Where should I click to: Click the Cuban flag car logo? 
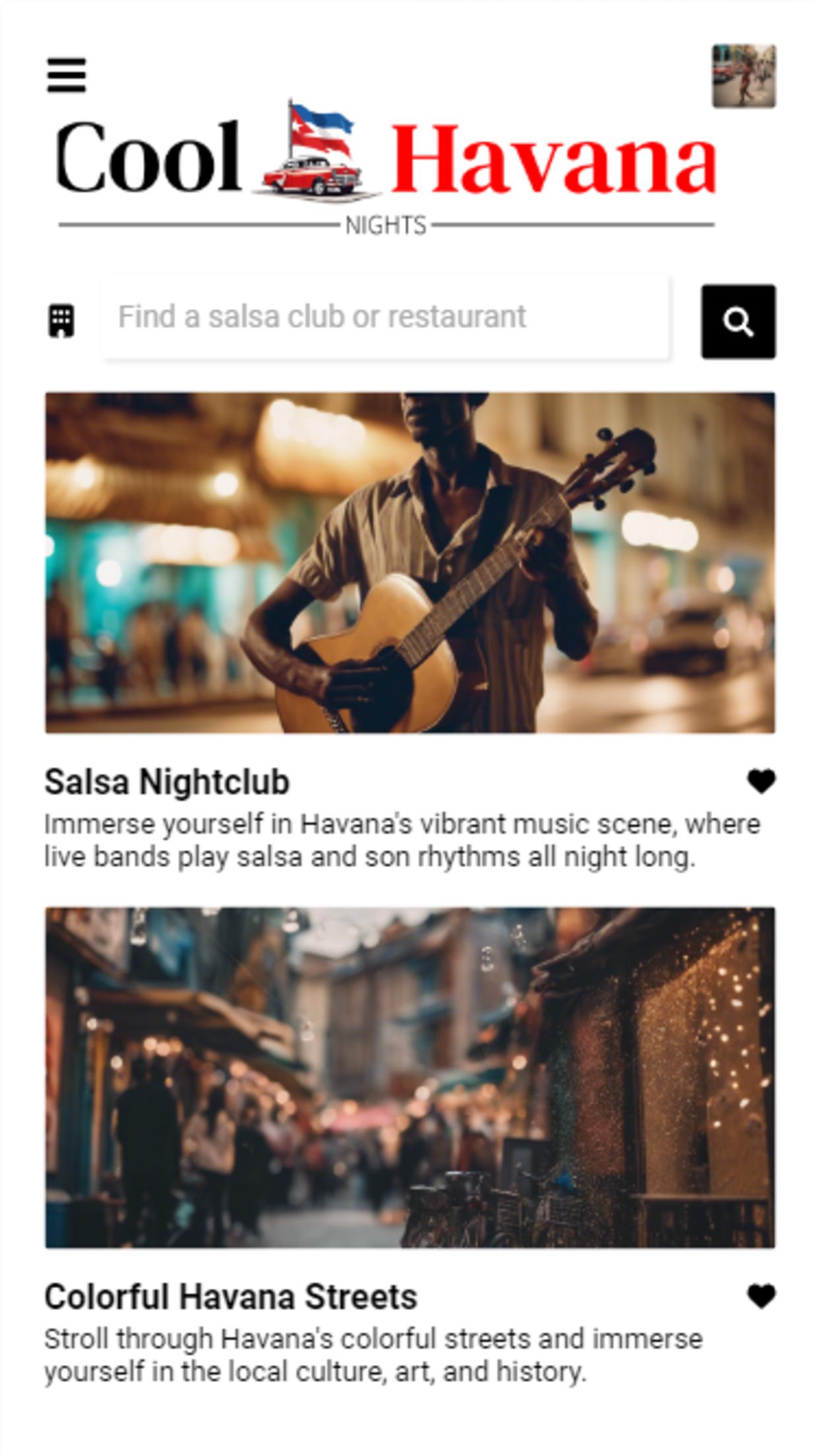[x=316, y=152]
